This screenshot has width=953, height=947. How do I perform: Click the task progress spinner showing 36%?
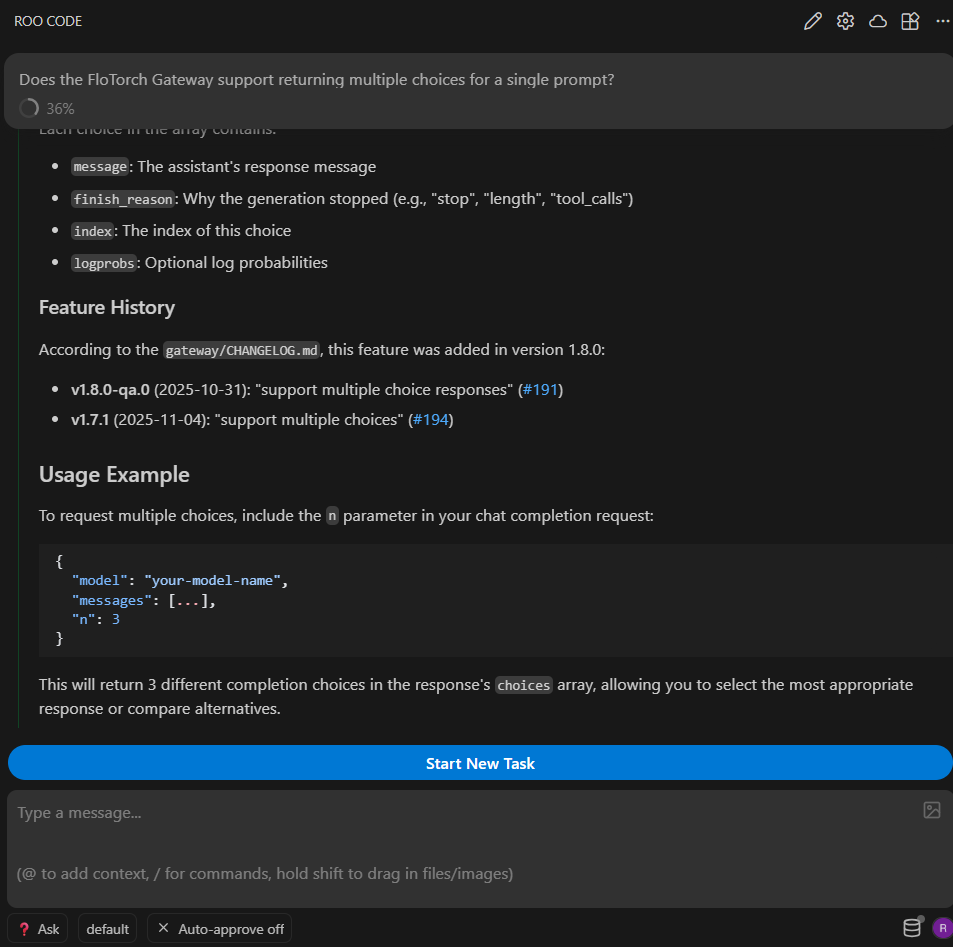point(29,108)
